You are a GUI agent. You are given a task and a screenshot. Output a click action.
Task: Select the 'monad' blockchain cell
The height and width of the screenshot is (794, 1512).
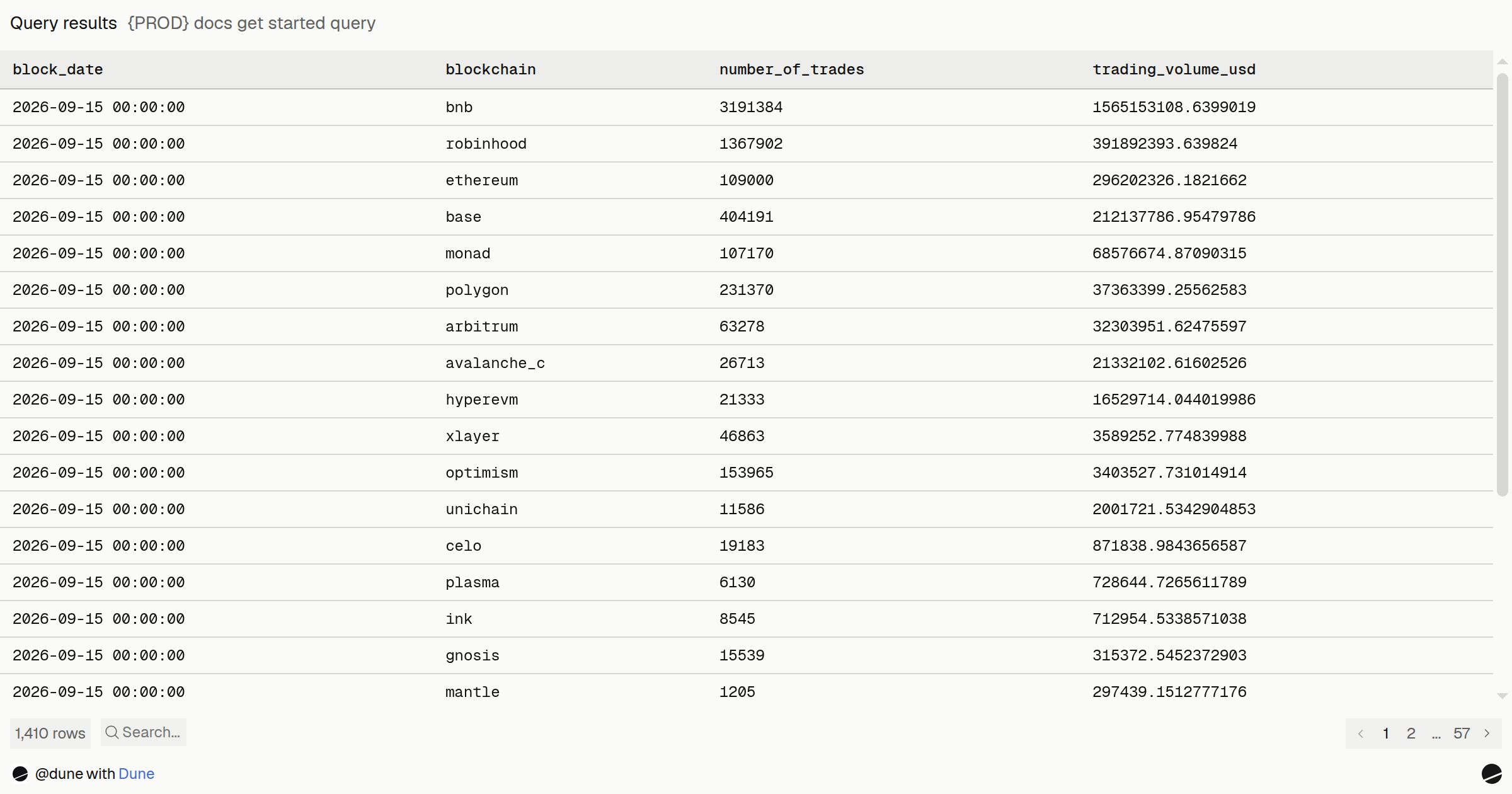click(468, 253)
